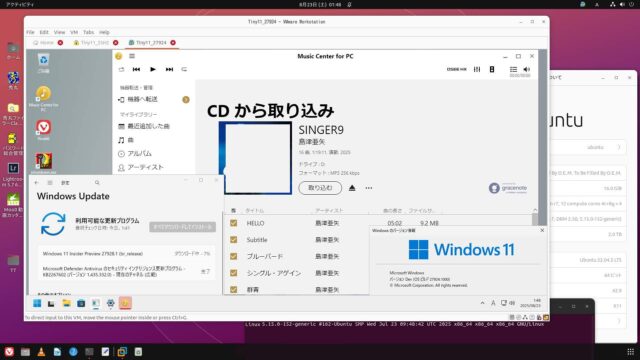
Task: Click the disabled download and install button
Action: point(182,227)
